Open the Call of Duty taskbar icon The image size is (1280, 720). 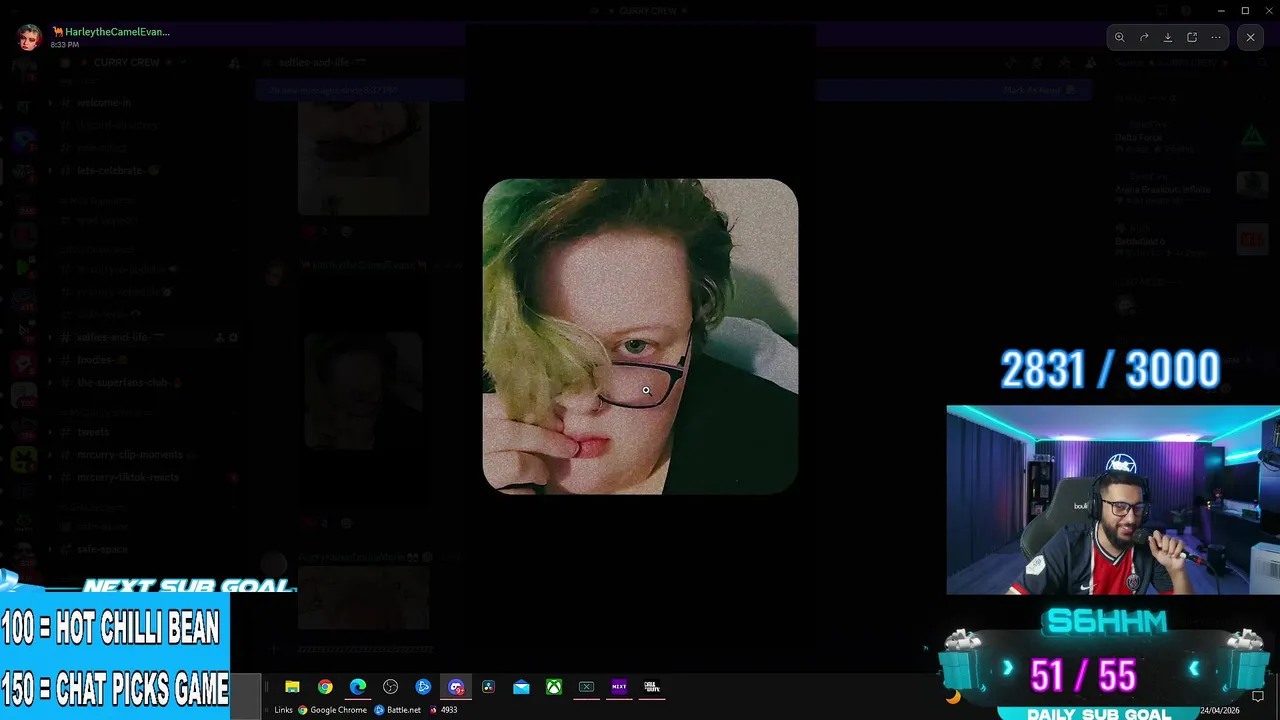click(x=652, y=687)
